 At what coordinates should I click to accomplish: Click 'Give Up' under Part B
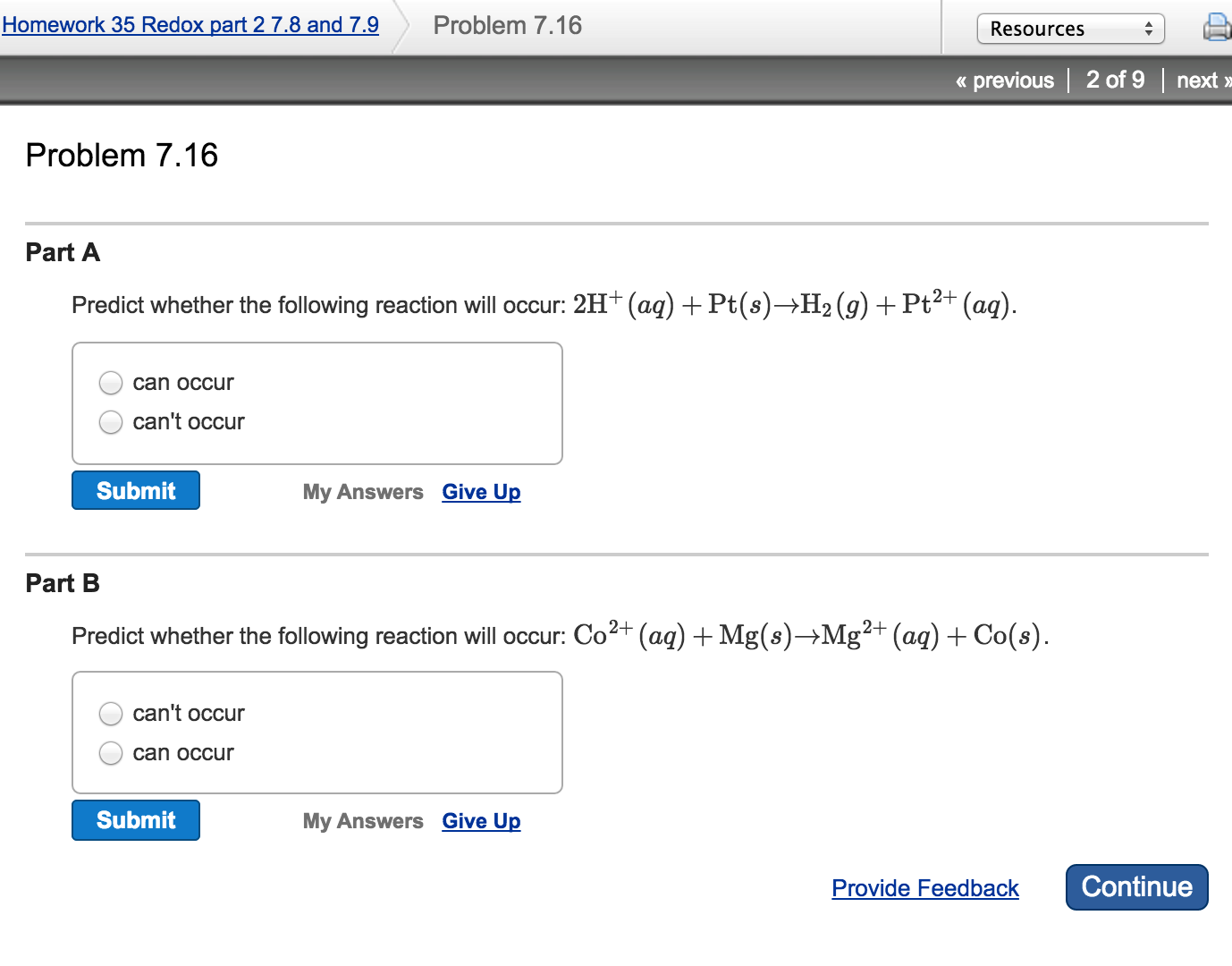[x=480, y=821]
